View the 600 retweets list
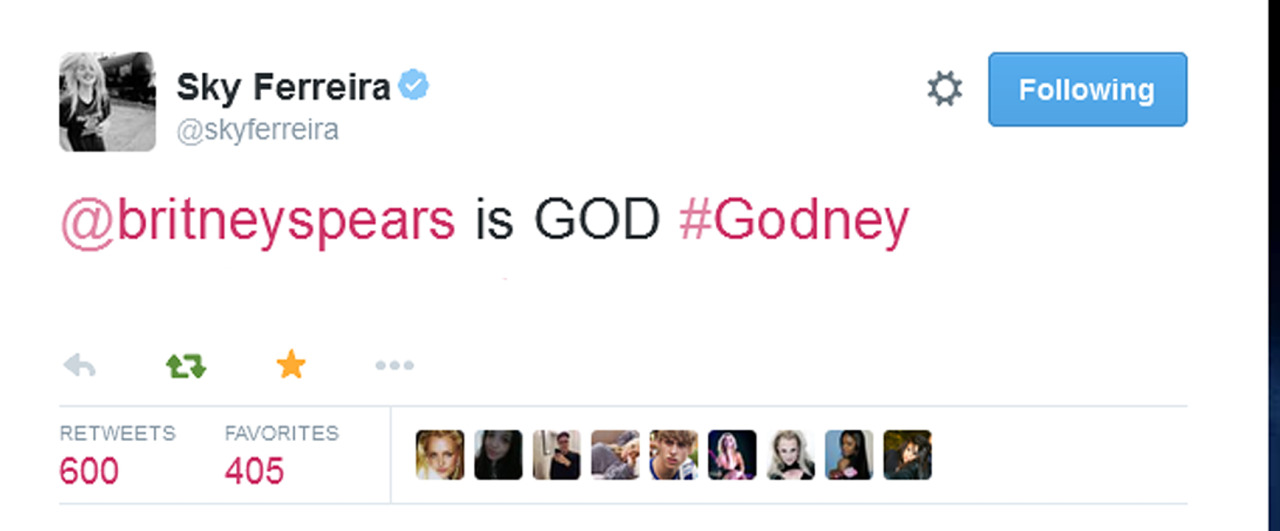 click(x=90, y=469)
